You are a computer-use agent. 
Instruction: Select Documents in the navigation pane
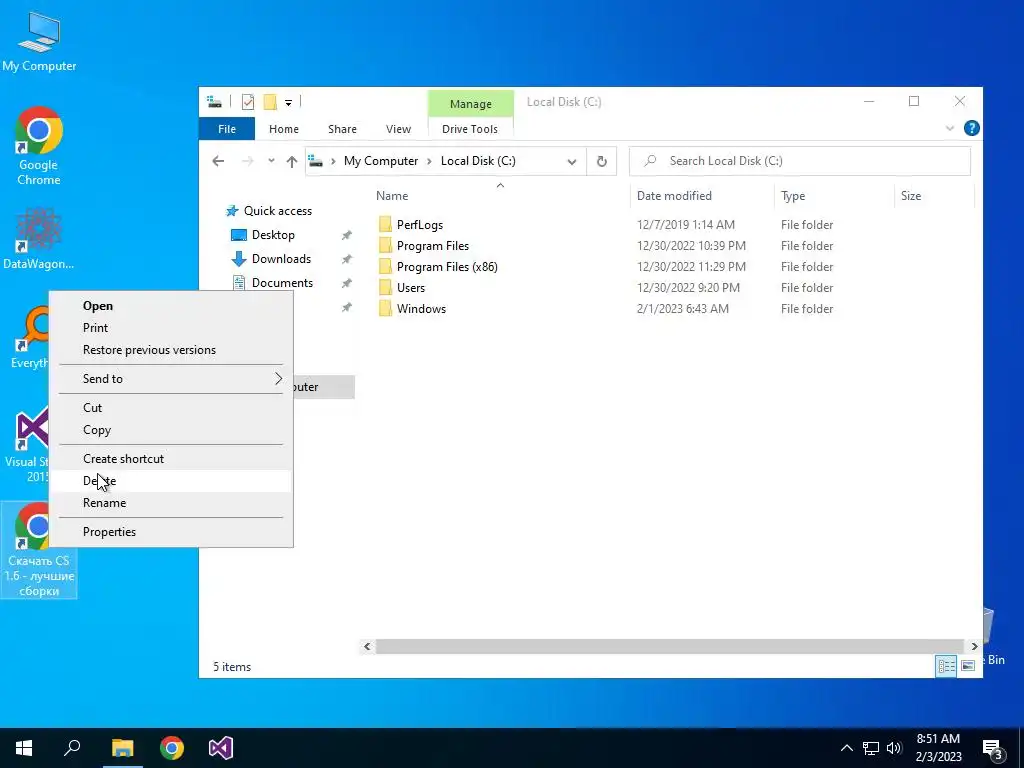pos(282,283)
